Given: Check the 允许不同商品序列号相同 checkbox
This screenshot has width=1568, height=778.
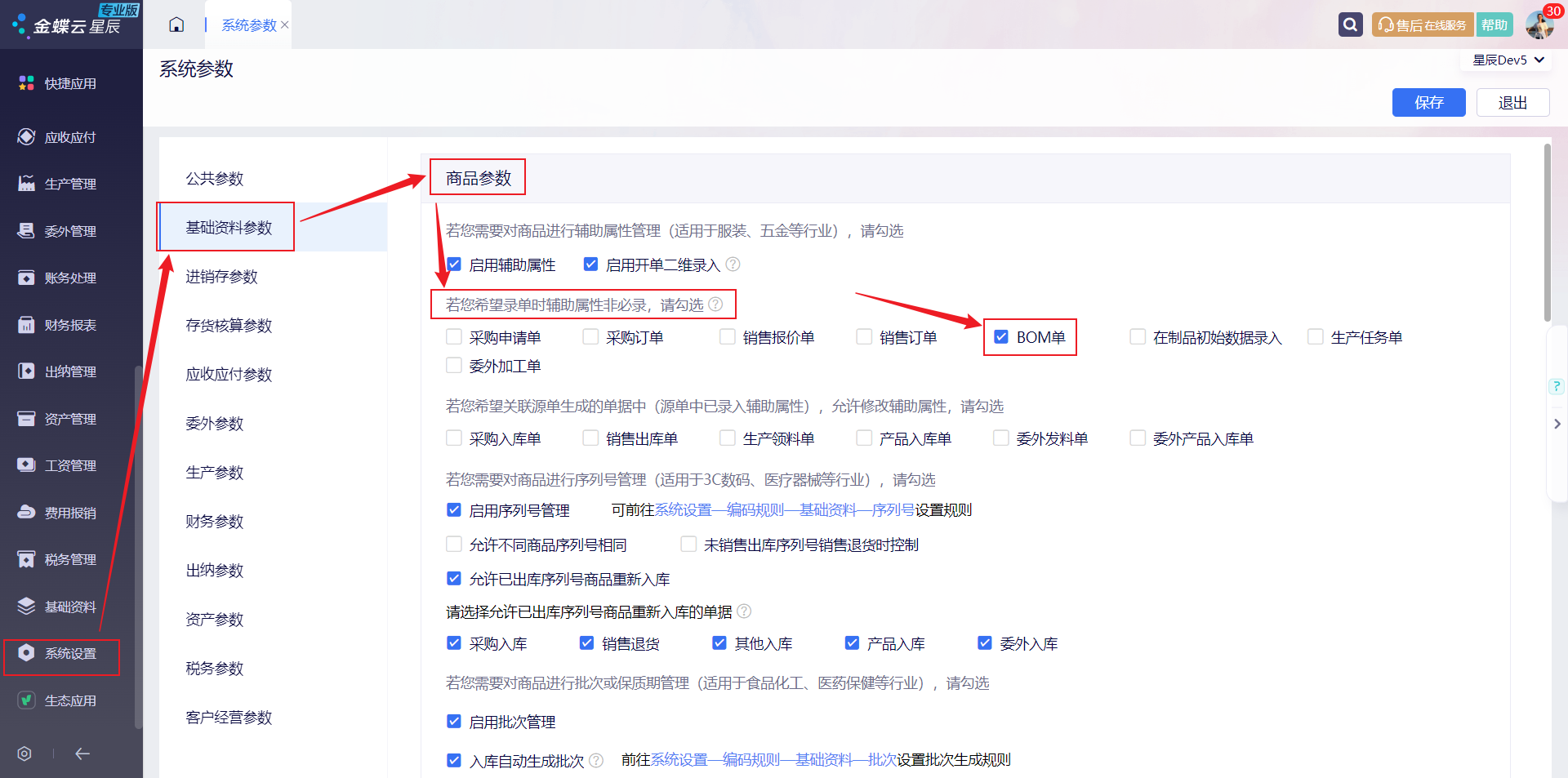Looking at the screenshot, I should tap(454, 545).
